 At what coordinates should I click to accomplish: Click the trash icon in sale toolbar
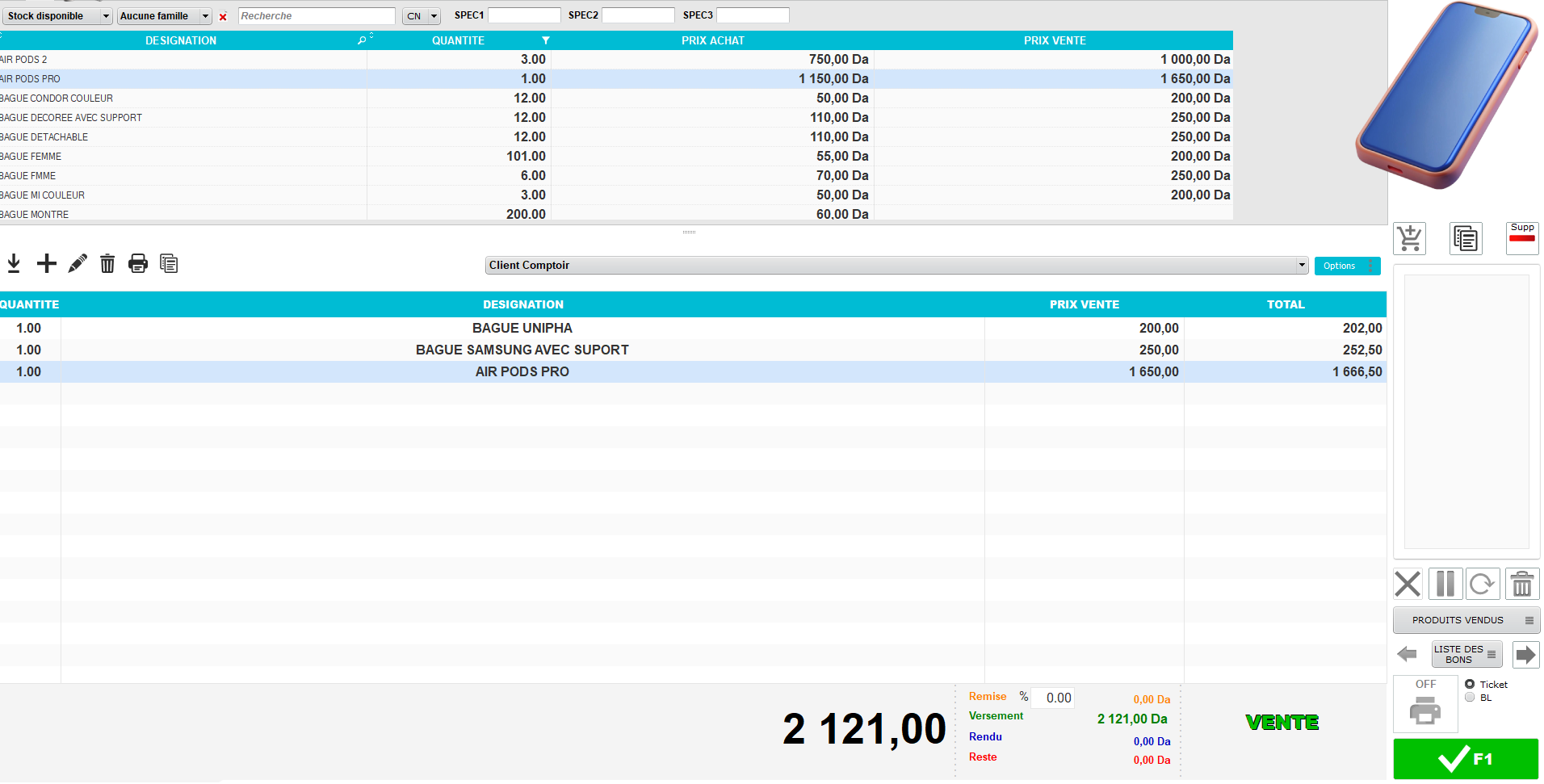(x=107, y=263)
